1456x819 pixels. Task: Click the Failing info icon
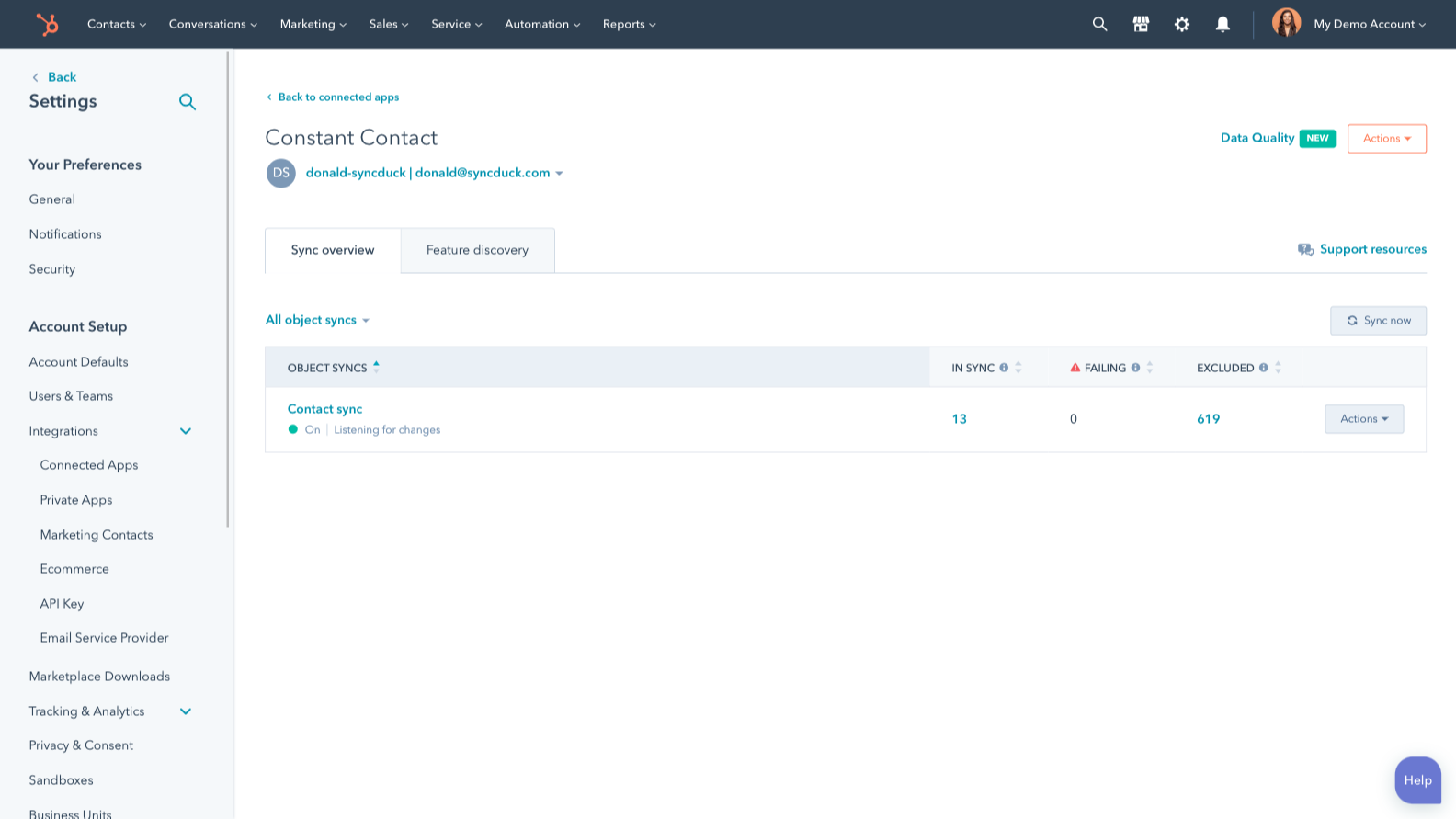1135,368
